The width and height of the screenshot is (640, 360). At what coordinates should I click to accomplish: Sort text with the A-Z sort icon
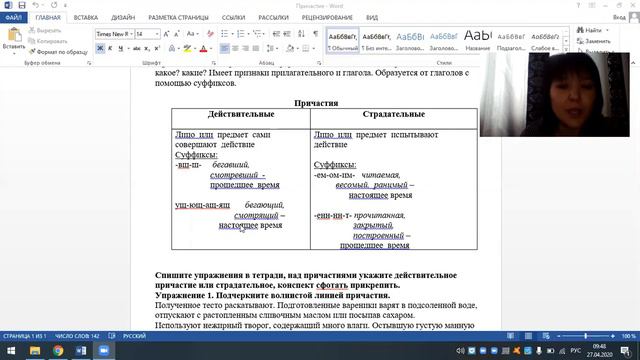tap(301, 34)
